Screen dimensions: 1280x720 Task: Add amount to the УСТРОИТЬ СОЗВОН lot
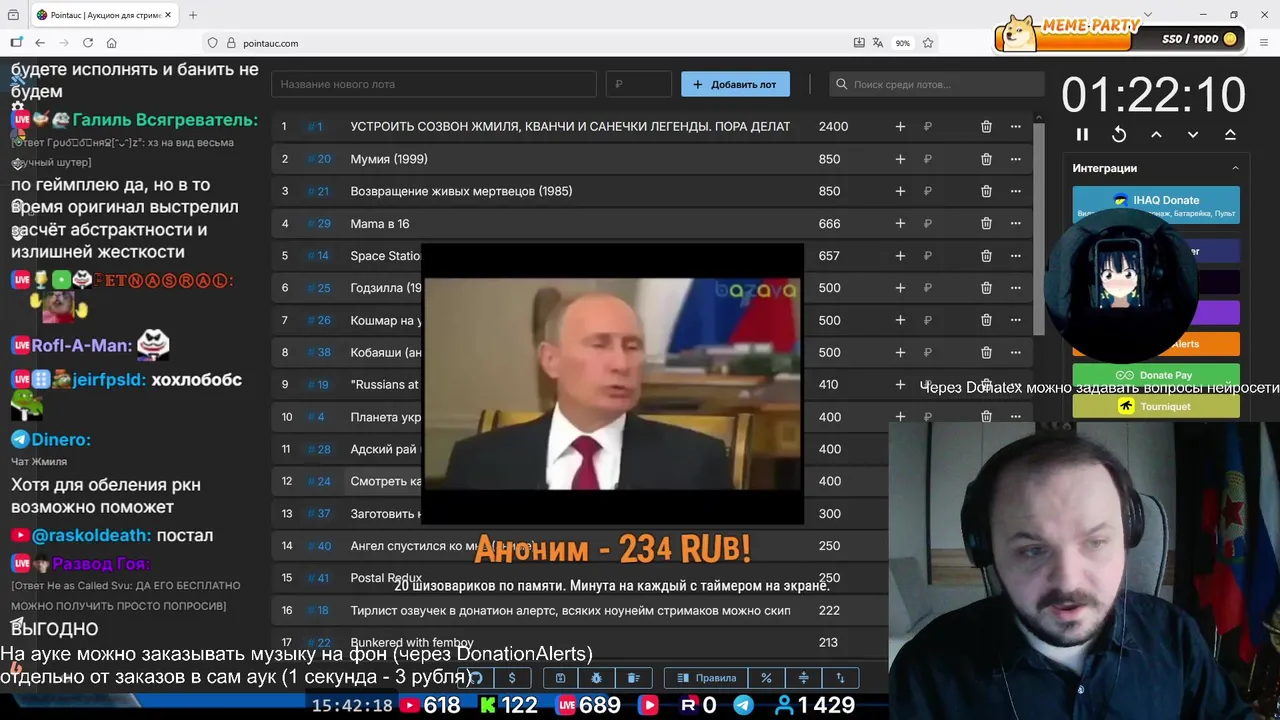tap(900, 127)
